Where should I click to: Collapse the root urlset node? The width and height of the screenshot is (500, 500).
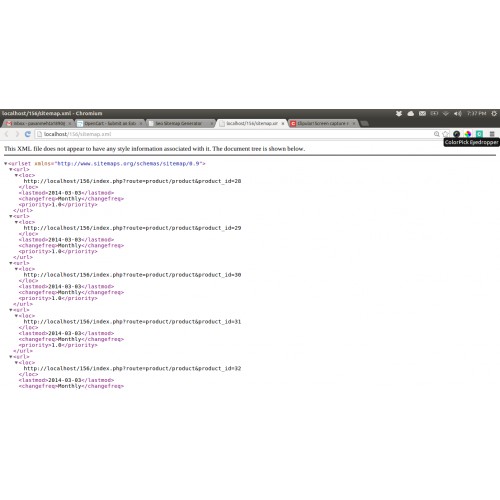tap(6, 163)
